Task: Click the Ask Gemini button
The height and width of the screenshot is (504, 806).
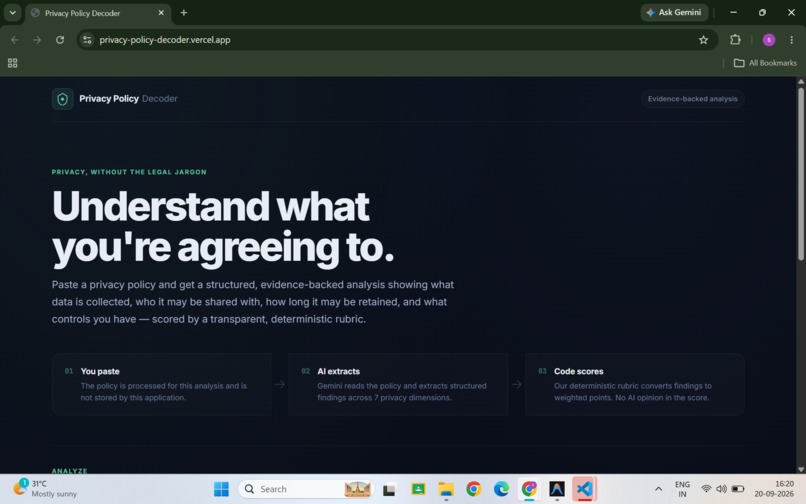Action: click(x=674, y=12)
